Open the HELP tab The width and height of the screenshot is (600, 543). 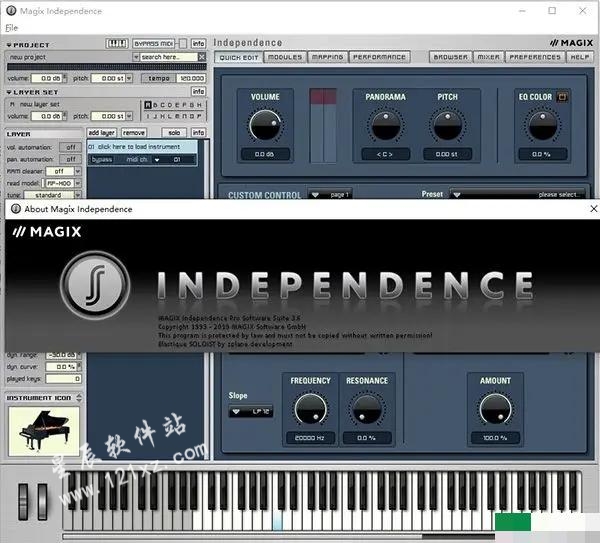pos(580,57)
